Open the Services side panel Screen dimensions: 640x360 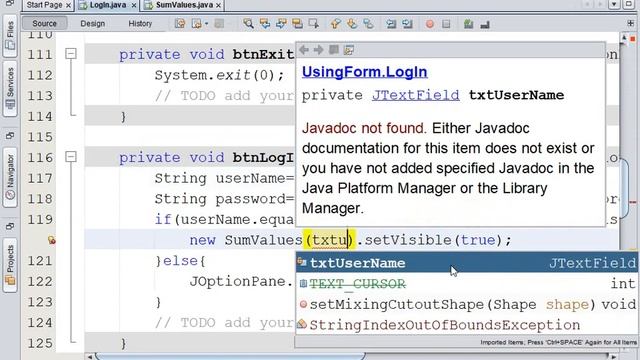tap(10, 89)
